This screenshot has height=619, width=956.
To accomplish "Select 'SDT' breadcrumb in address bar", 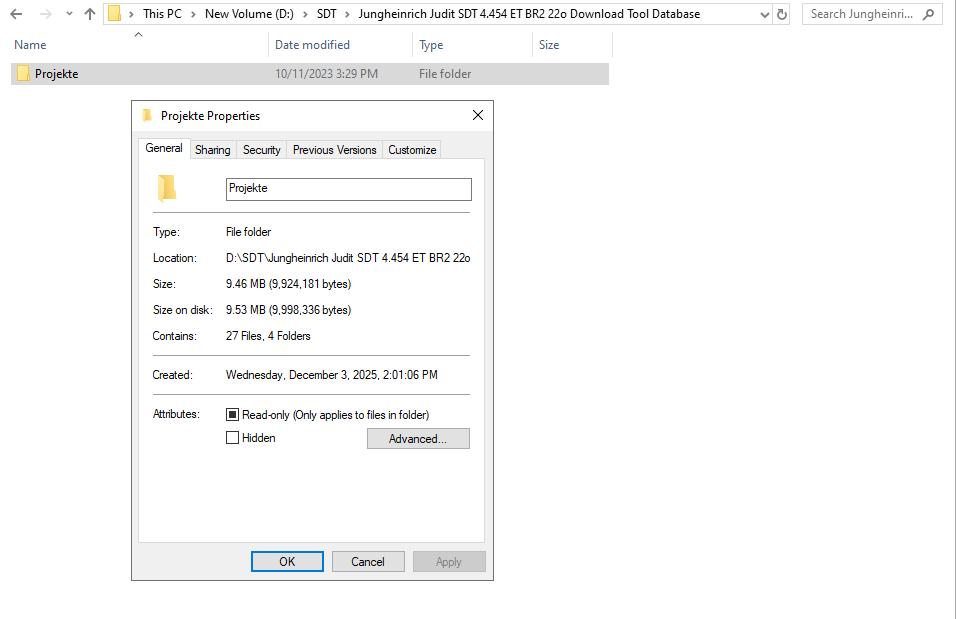I will pos(326,14).
